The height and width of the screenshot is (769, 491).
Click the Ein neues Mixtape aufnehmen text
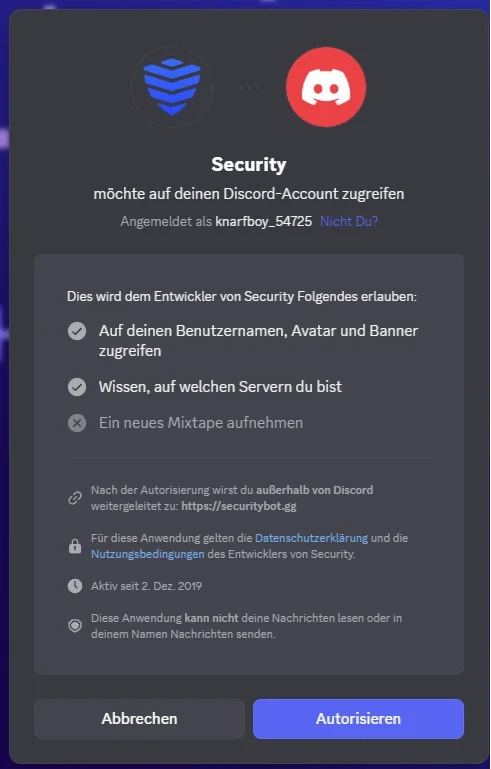point(201,423)
